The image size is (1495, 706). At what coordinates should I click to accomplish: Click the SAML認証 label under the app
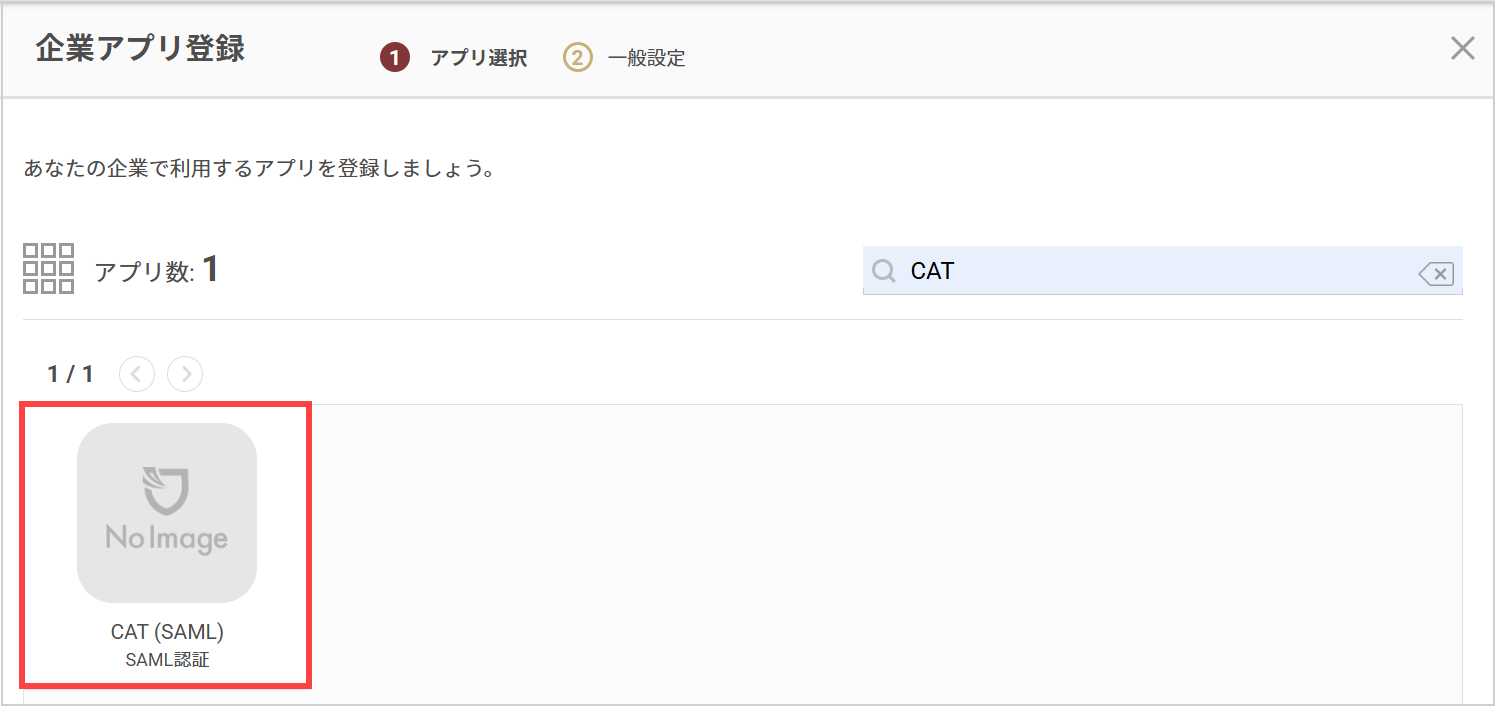point(167,660)
